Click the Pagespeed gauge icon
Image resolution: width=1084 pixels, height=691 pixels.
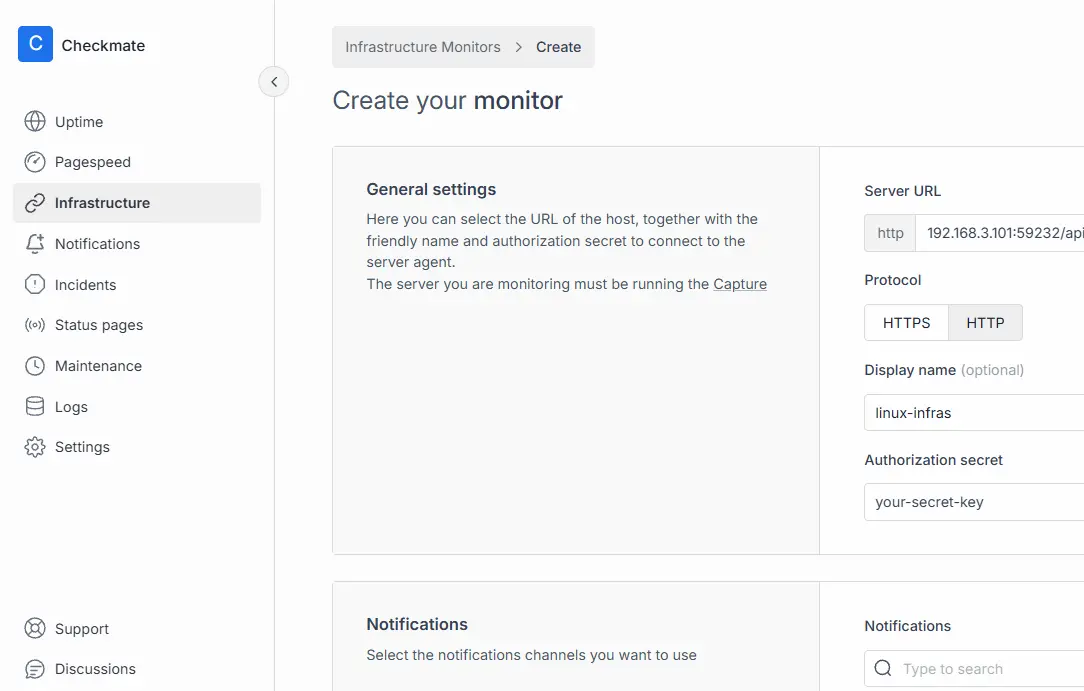[x=35, y=162]
